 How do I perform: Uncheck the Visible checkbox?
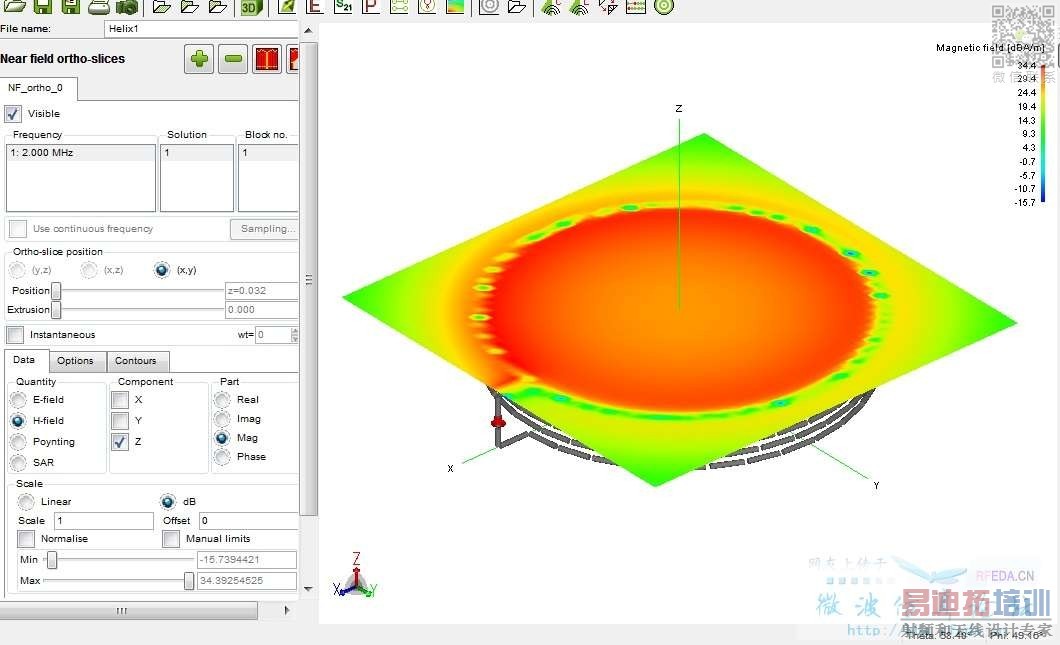click(13, 114)
